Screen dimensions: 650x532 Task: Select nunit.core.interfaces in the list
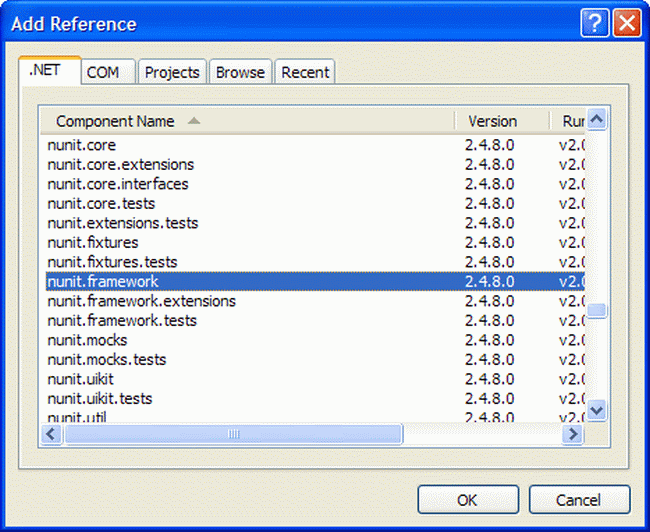point(118,184)
